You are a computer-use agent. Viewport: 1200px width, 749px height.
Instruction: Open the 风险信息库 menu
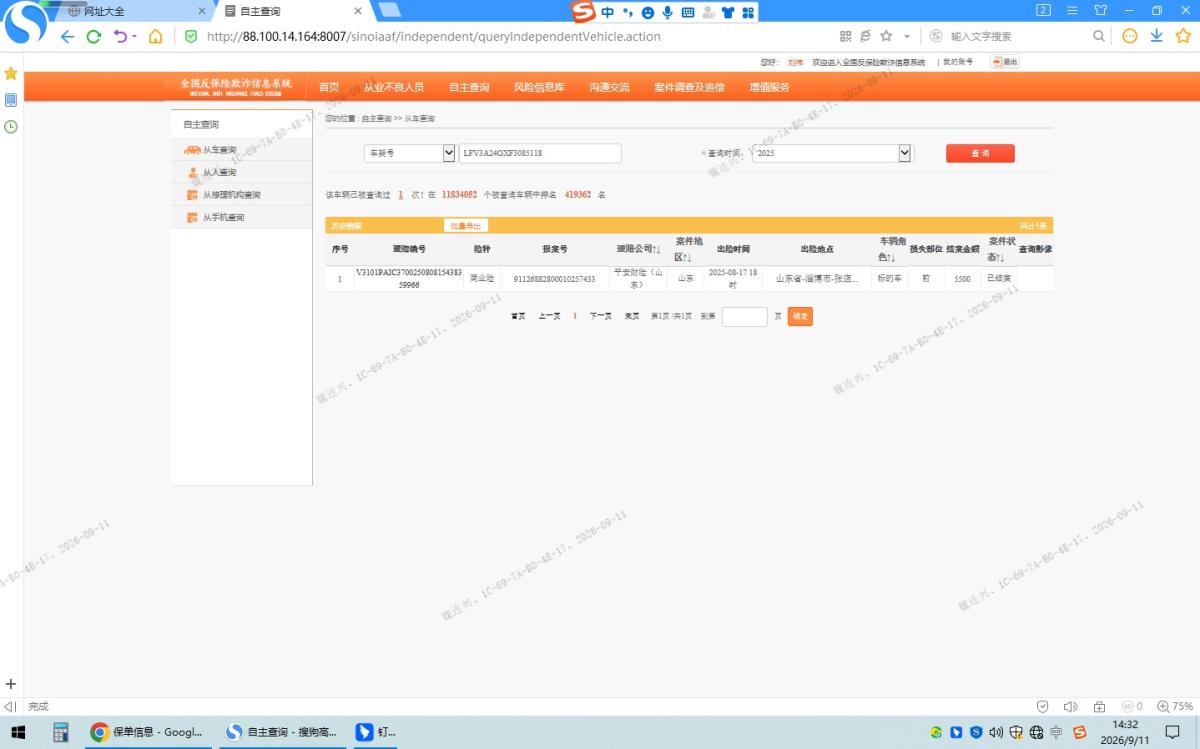(539, 87)
